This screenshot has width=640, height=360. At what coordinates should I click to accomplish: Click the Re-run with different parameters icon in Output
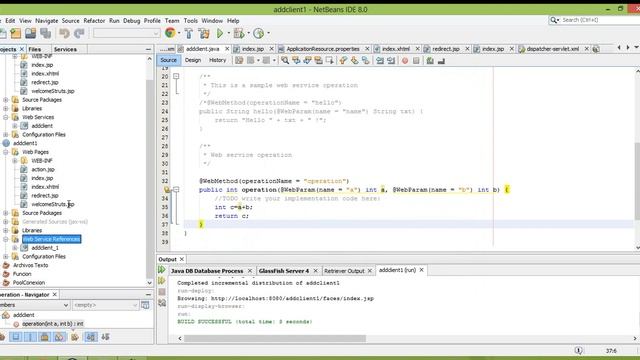pos(162,281)
